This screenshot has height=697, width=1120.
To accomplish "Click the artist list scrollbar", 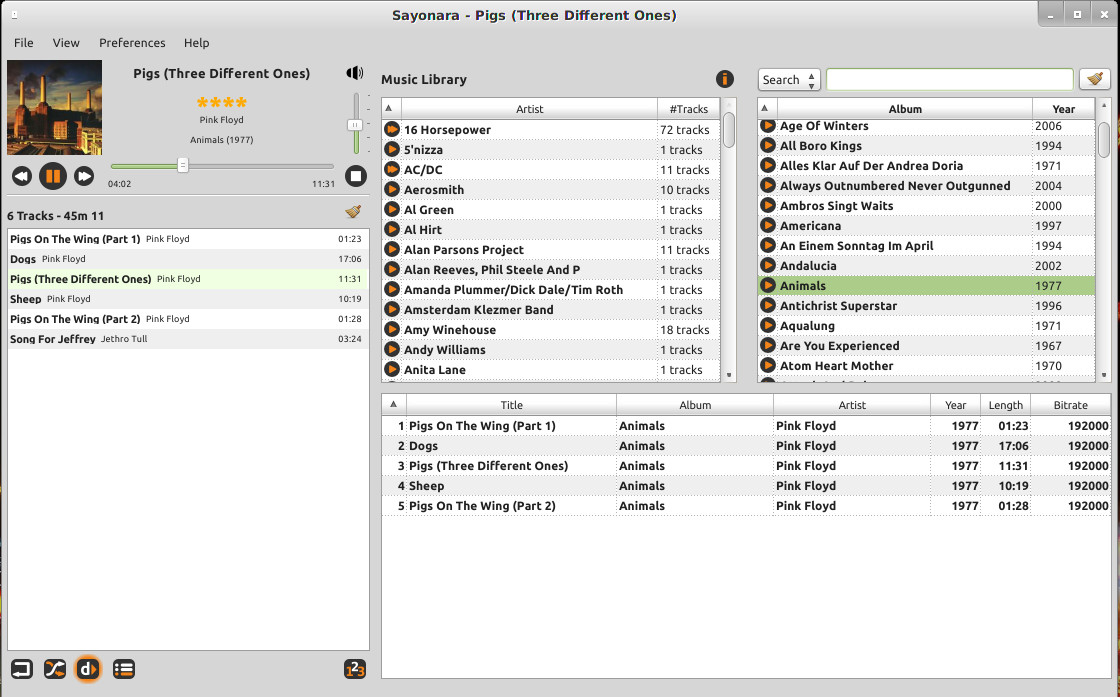I will (729, 129).
